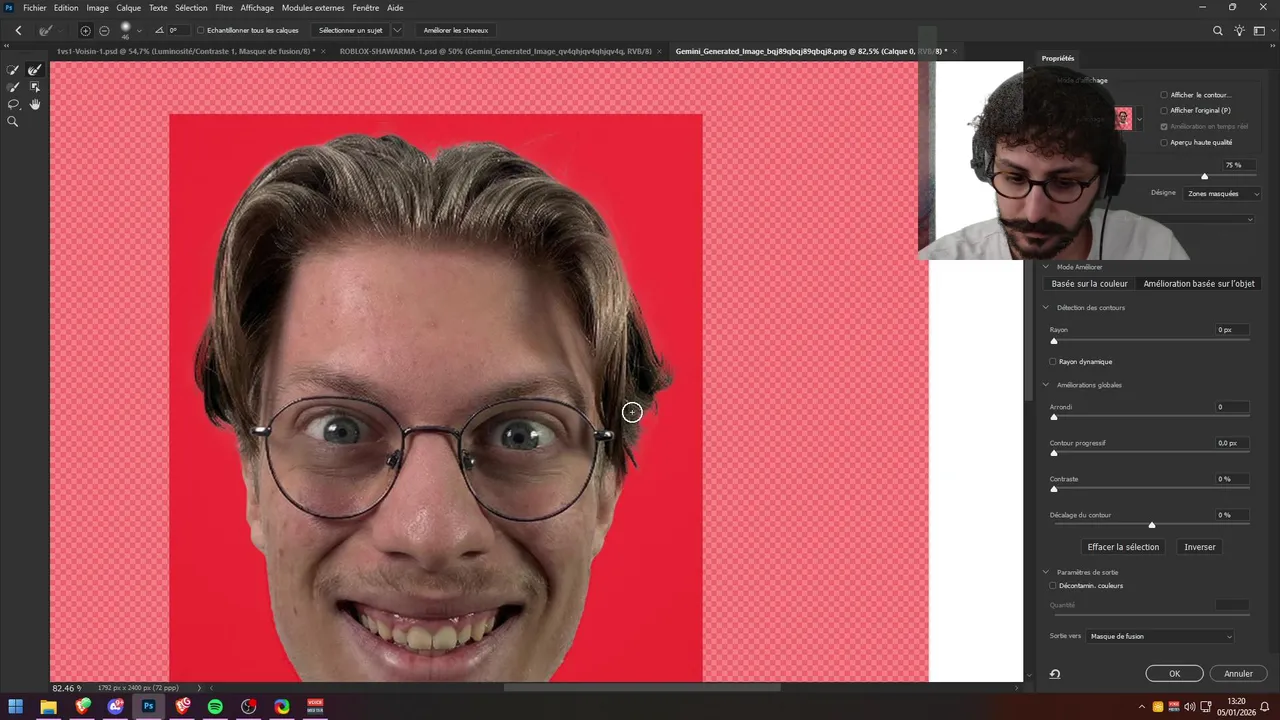
Task: Enable Afficher le contour checkbox
Action: coord(1164,95)
